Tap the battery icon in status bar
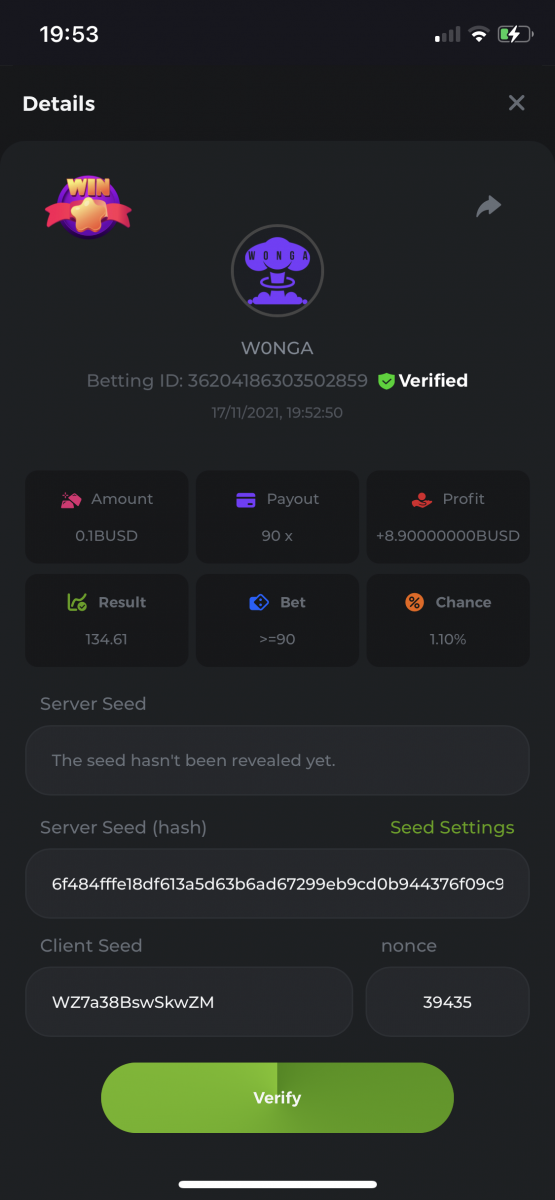 click(516, 34)
